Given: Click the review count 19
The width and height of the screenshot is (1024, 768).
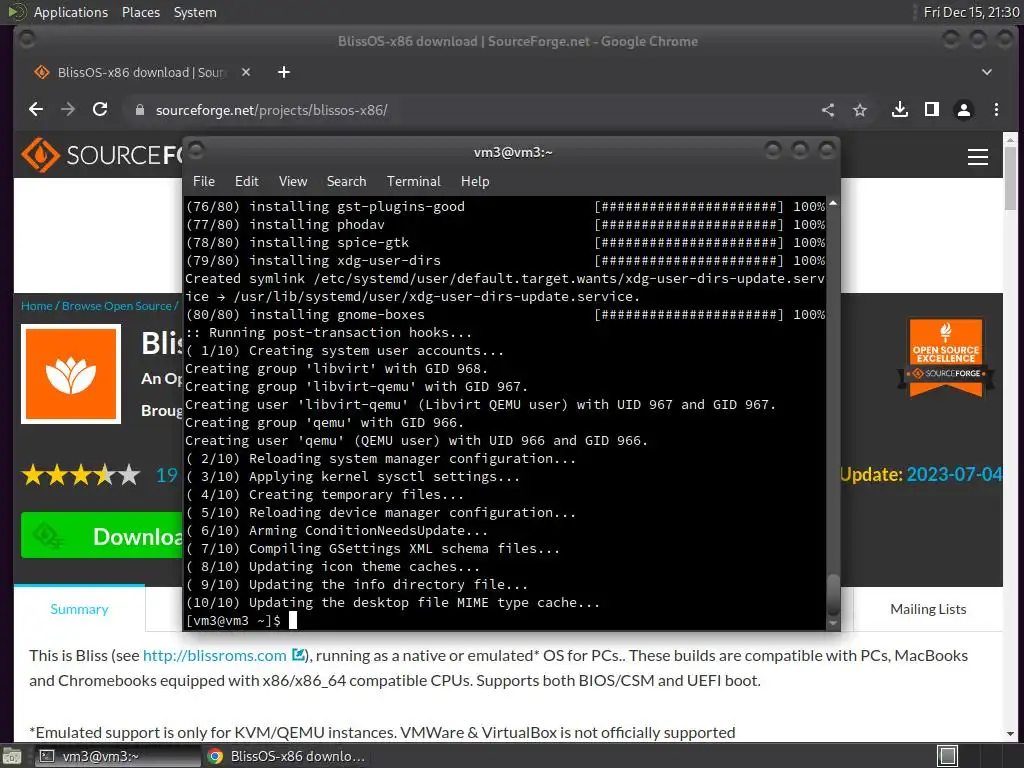Looking at the screenshot, I should (x=167, y=475).
